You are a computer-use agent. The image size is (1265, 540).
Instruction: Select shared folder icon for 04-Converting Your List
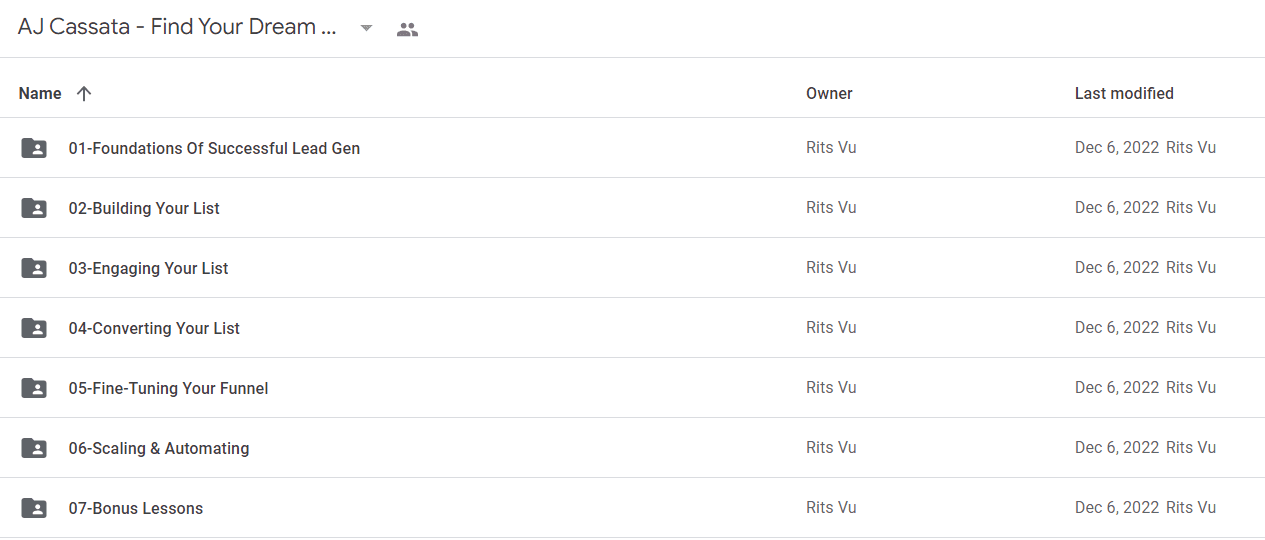click(x=34, y=328)
